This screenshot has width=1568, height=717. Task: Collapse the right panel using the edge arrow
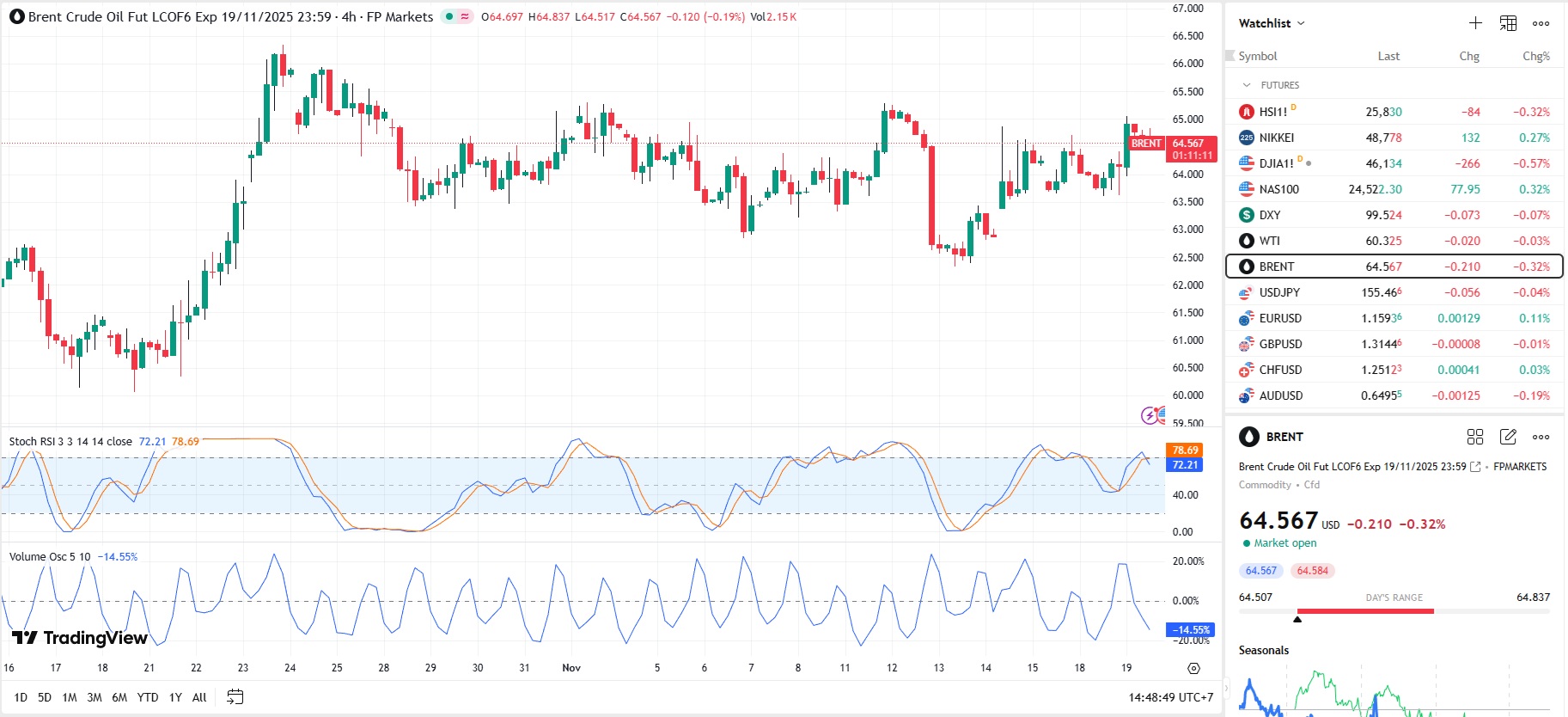[1227, 688]
